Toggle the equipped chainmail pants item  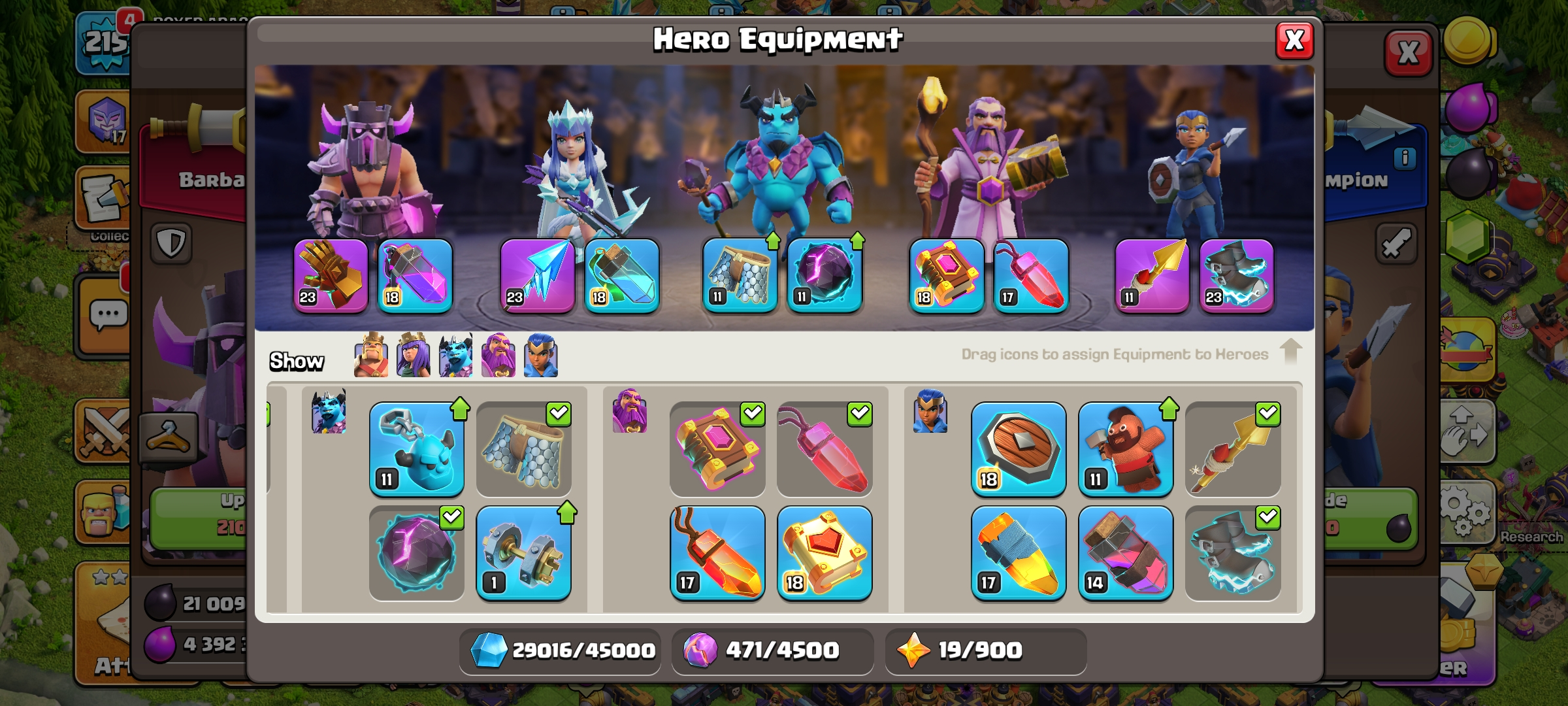coord(524,449)
